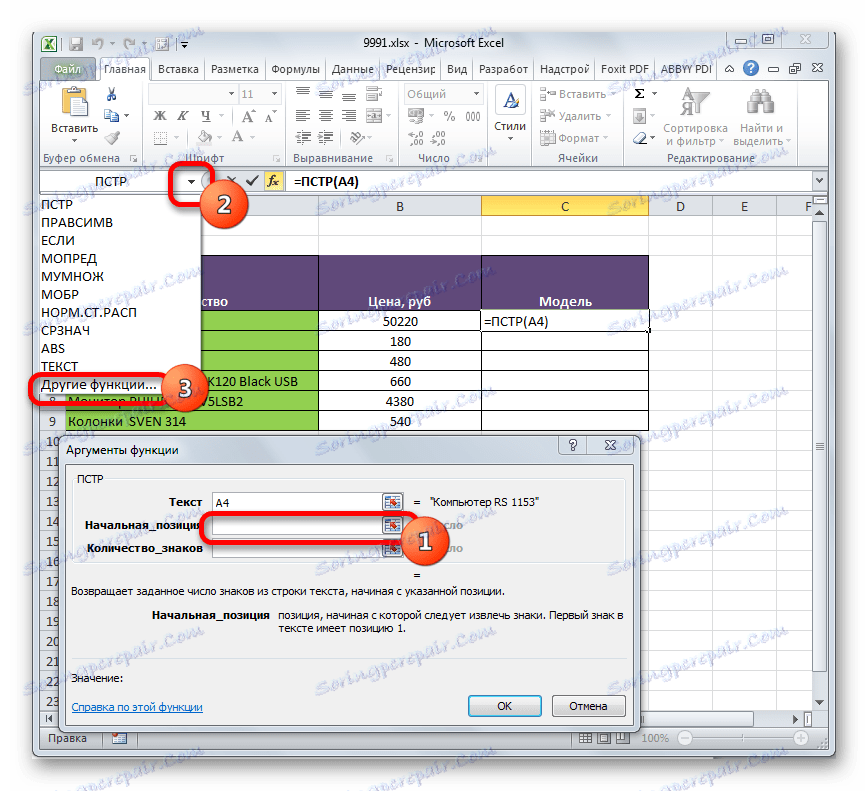Click the Insert Function (fx) icon
The width and height of the screenshot is (868, 791).
[x=273, y=182]
